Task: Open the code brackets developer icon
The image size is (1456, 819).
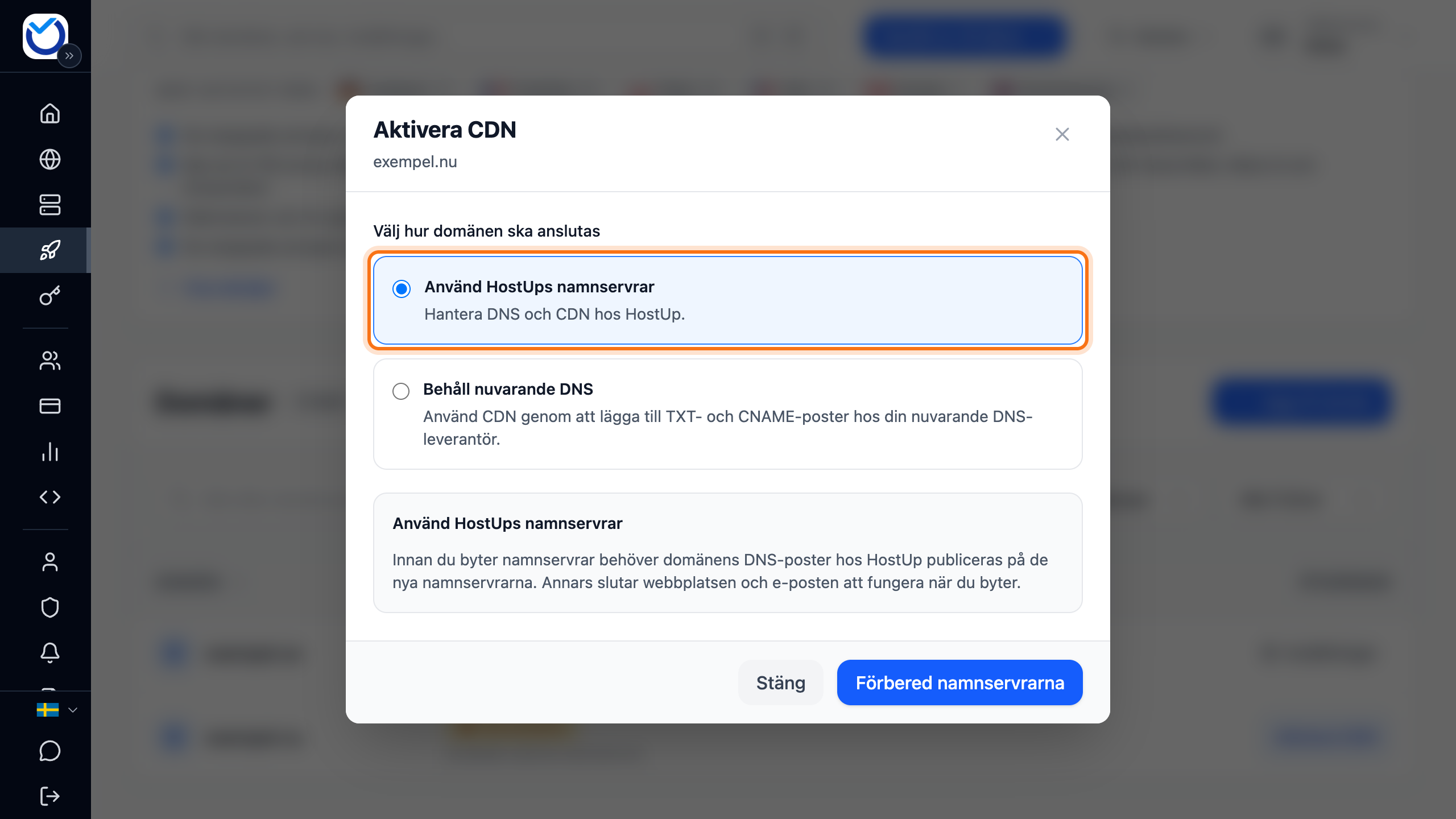Action: (x=50, y=497)
